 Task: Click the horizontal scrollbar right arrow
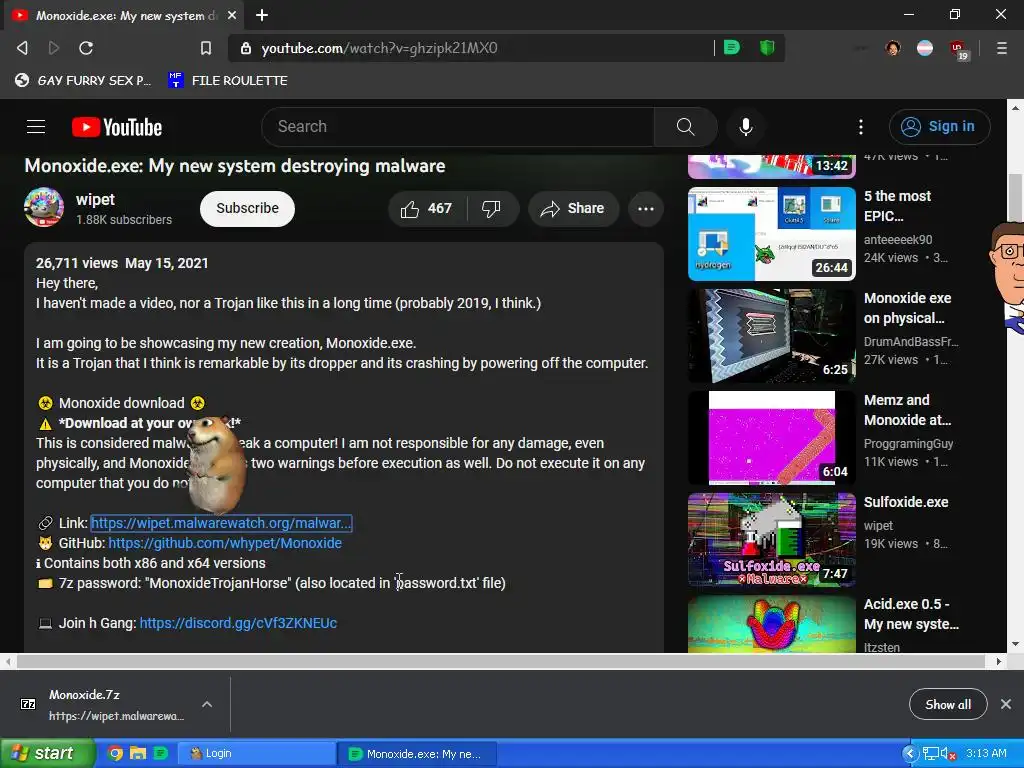tap(999, 662)
